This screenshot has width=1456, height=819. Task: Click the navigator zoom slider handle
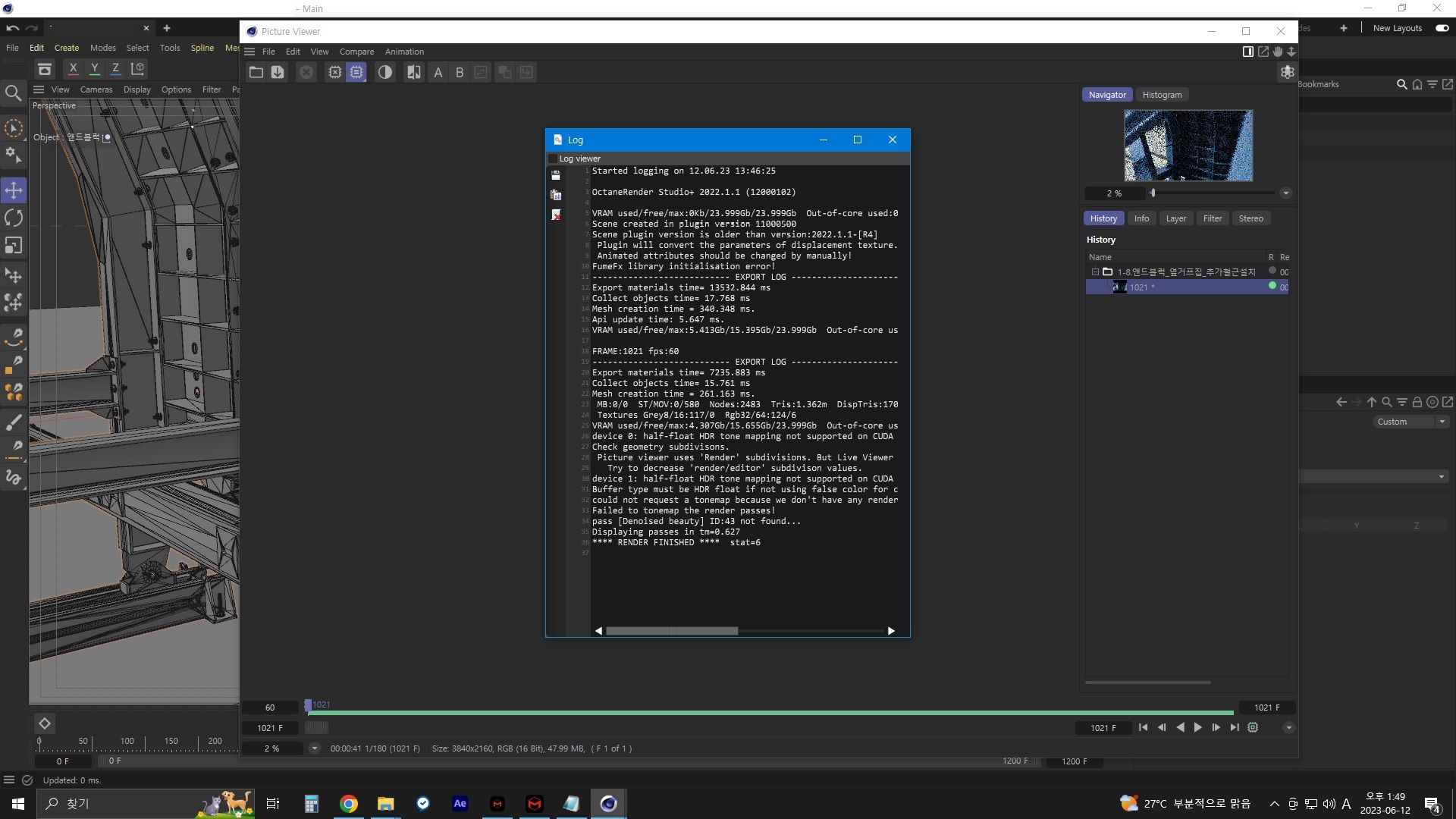[x=1153, y=193]
